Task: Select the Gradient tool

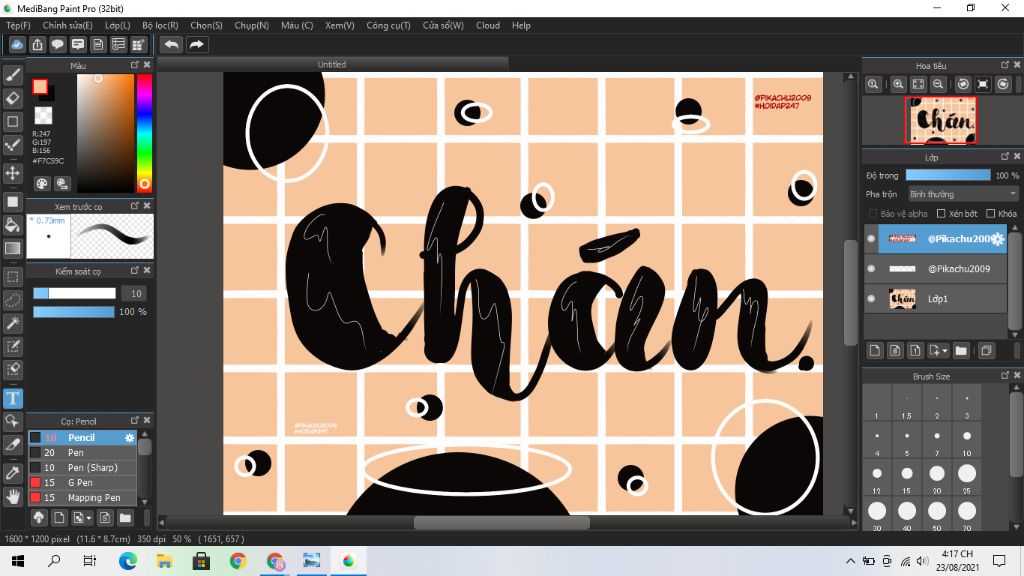Action: click(x=12, y=248)
